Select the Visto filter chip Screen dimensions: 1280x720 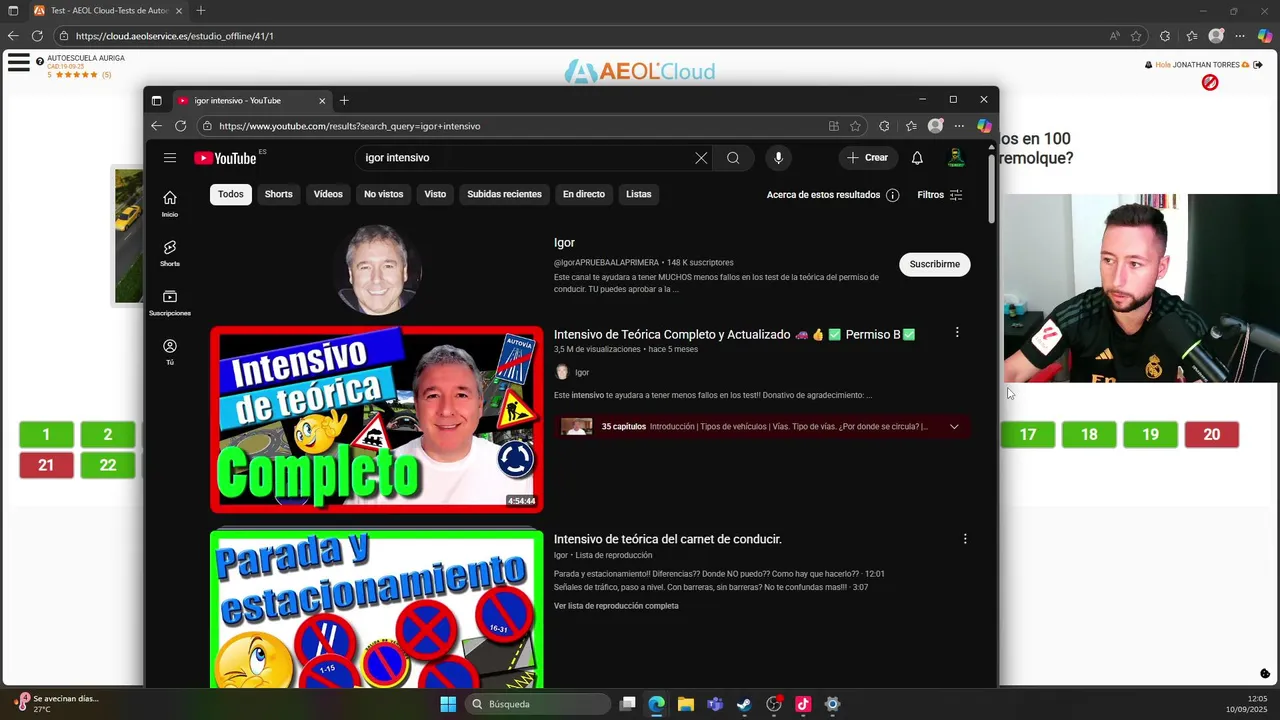[x=435, y=194]
